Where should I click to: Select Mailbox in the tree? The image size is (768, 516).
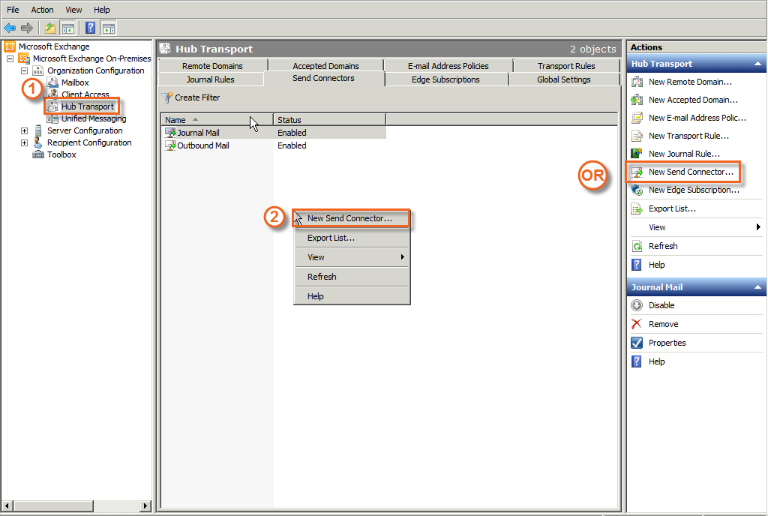tap(75, 83)
